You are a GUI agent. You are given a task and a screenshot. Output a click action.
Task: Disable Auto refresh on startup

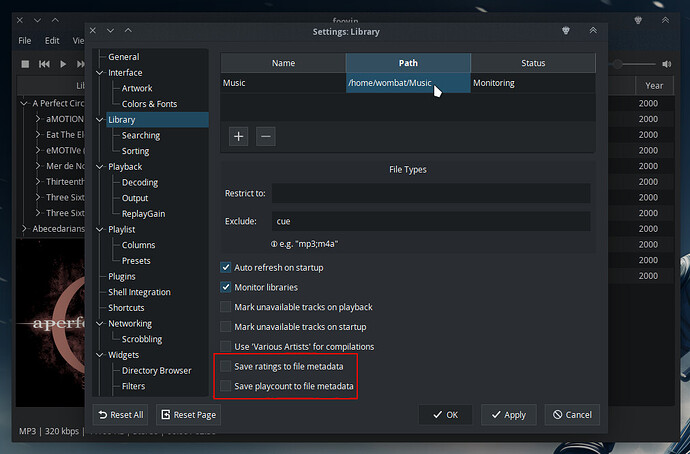tap(226, 268)
